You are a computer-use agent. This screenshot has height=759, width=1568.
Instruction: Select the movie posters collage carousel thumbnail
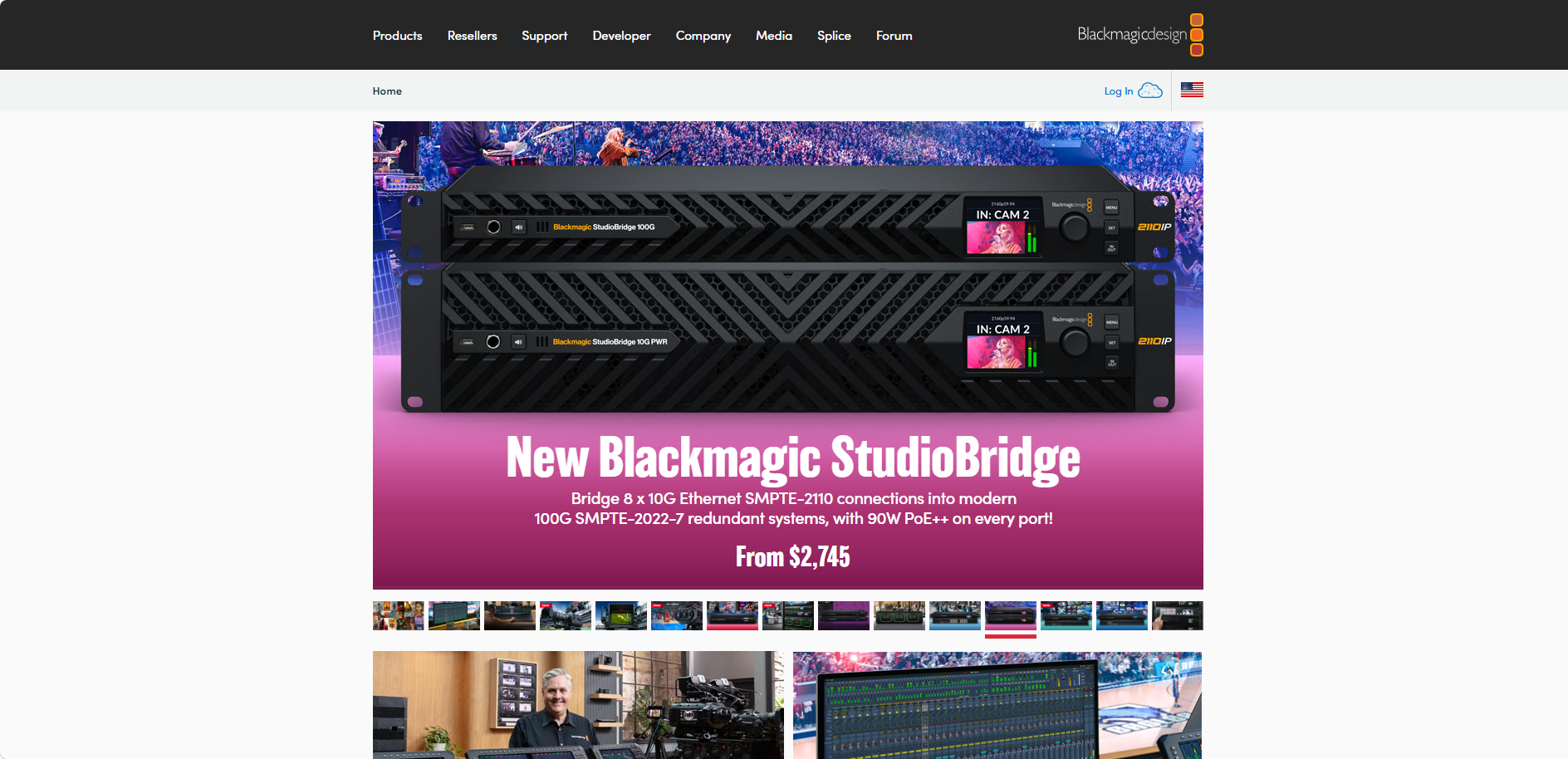click(399, 615)
